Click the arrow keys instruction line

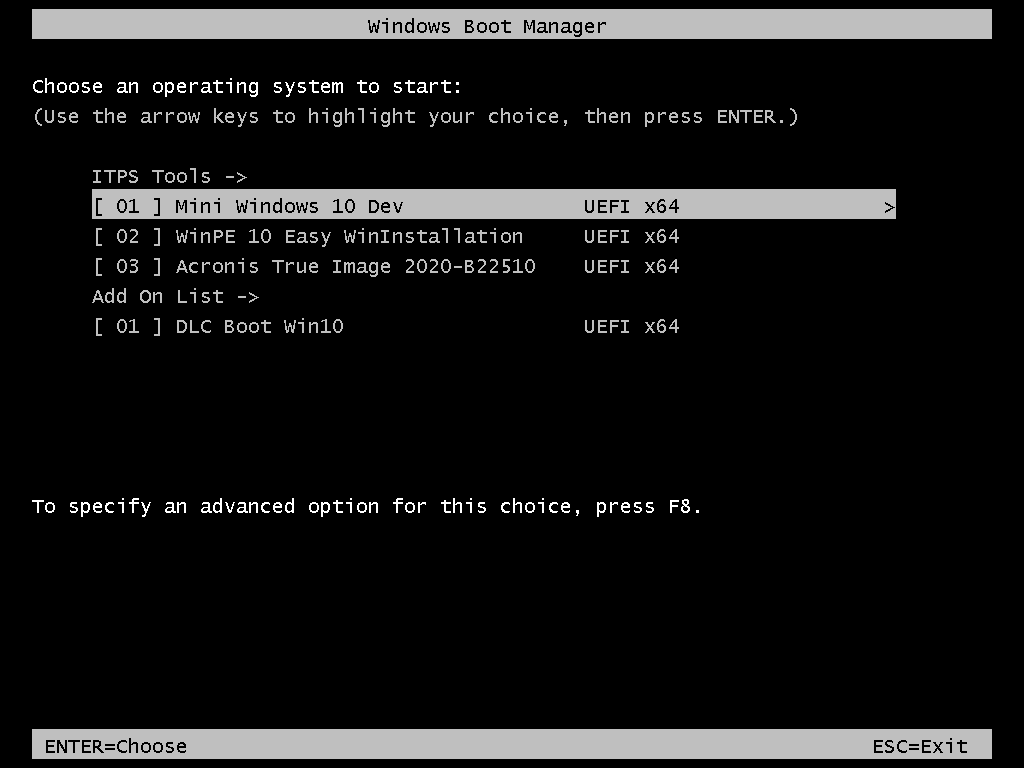click(415, 117)
